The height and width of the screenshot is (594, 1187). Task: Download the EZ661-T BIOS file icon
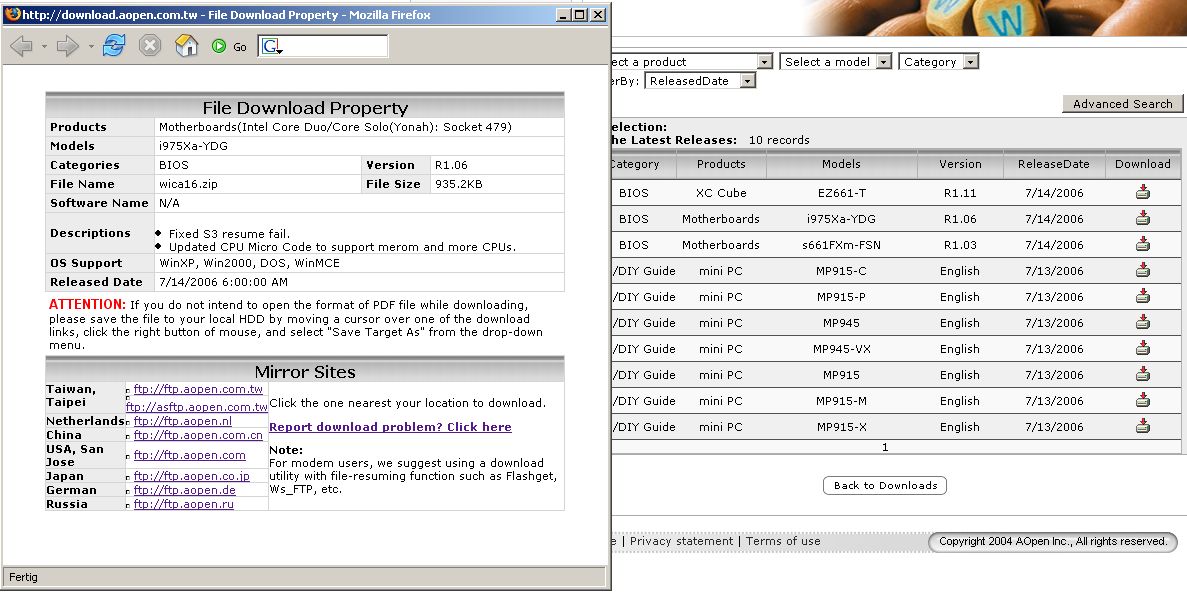[1142, 192]
